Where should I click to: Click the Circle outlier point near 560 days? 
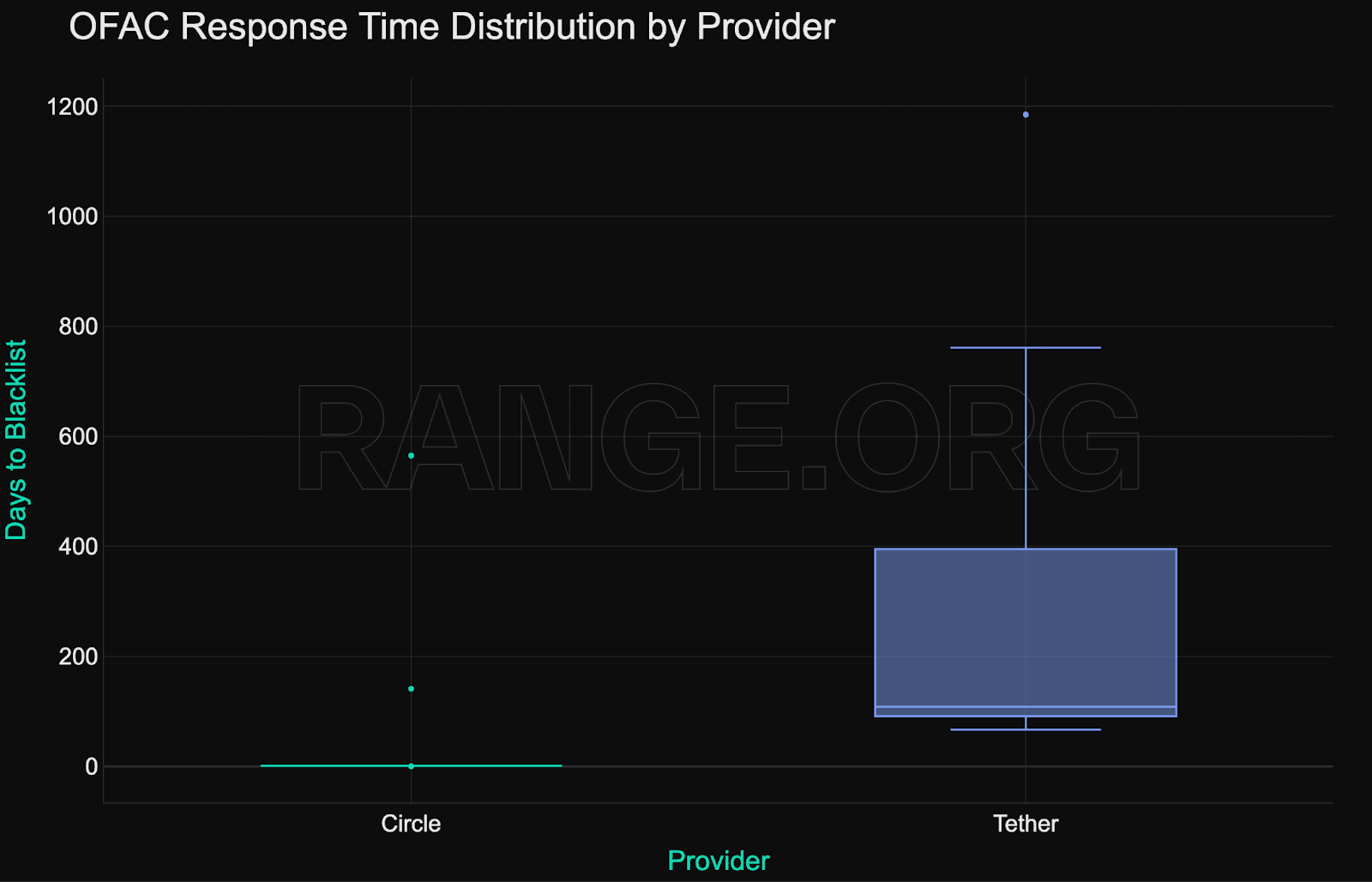click(412, 456)
